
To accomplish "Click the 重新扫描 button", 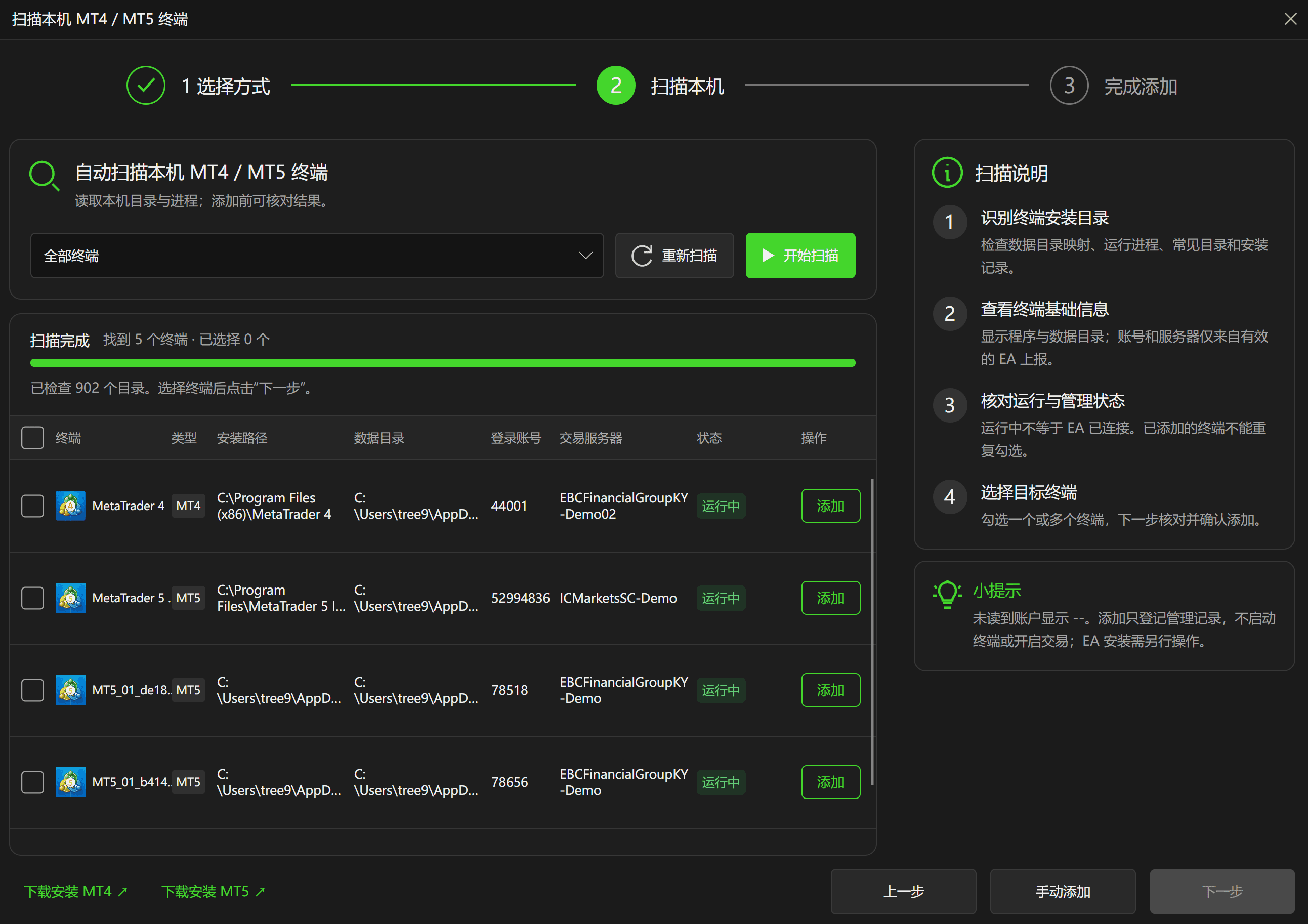I will [674, 256].
